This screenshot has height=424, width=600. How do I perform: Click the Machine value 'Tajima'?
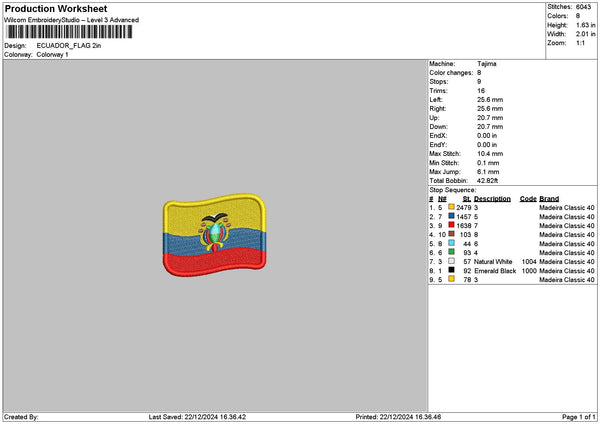click(x=487, y=64)
